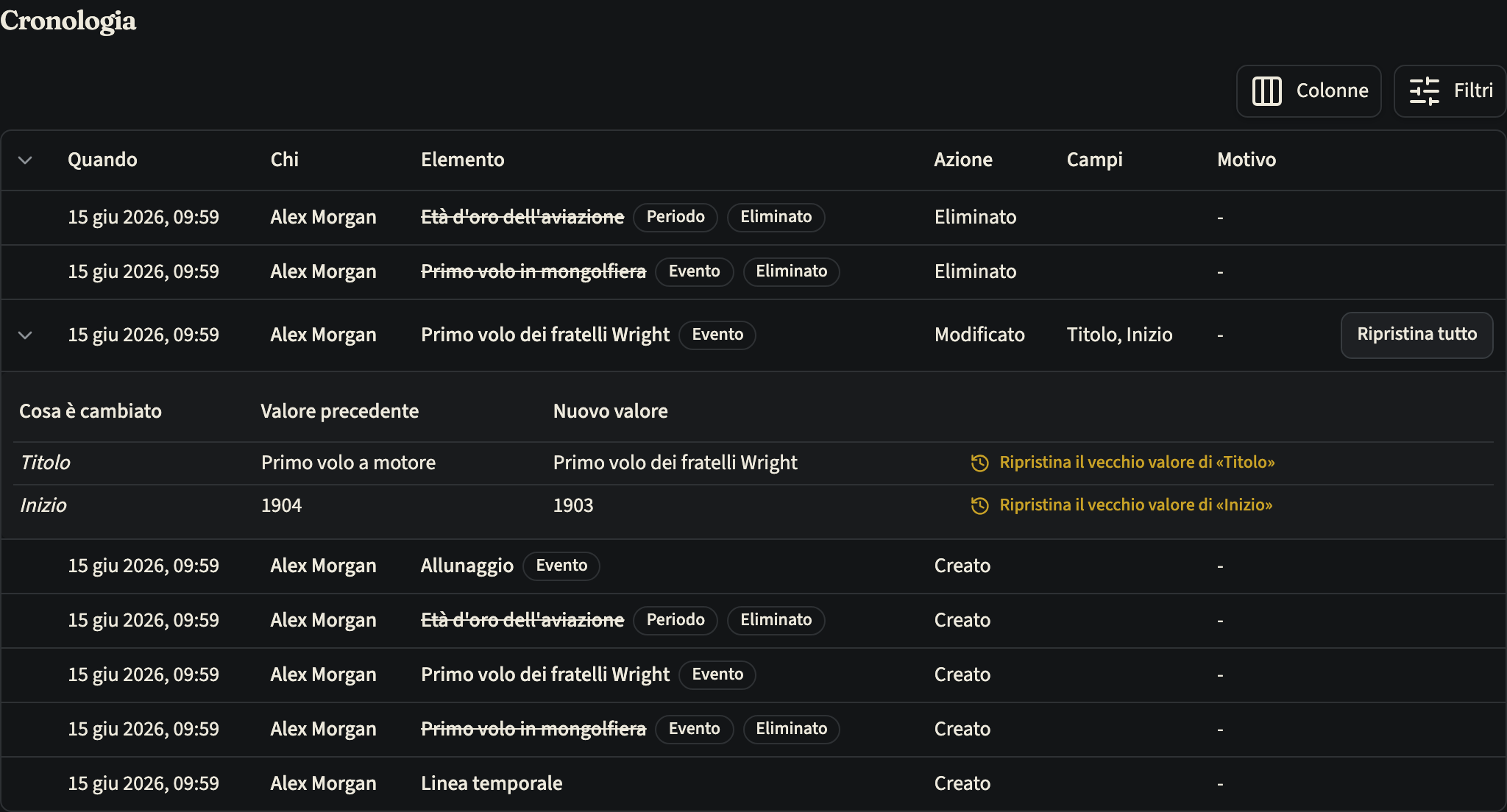The width and height of the screenshot is (1507, 812).
Task: Collapse the Modificato row of Fratelli Wright
Action: click(x=25, y=335)
